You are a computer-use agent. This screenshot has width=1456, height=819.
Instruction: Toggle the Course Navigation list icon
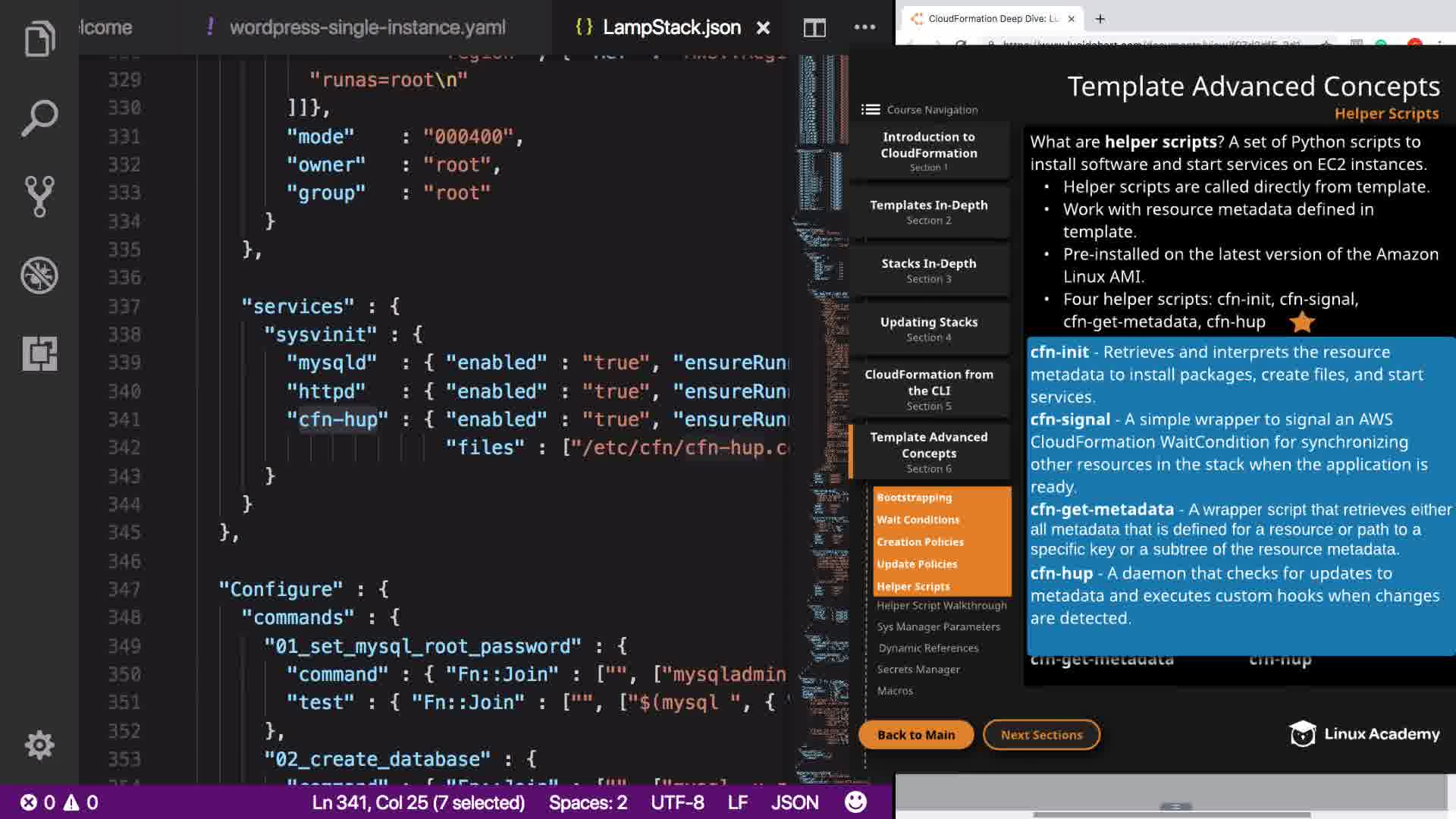[x=871, y=110]
